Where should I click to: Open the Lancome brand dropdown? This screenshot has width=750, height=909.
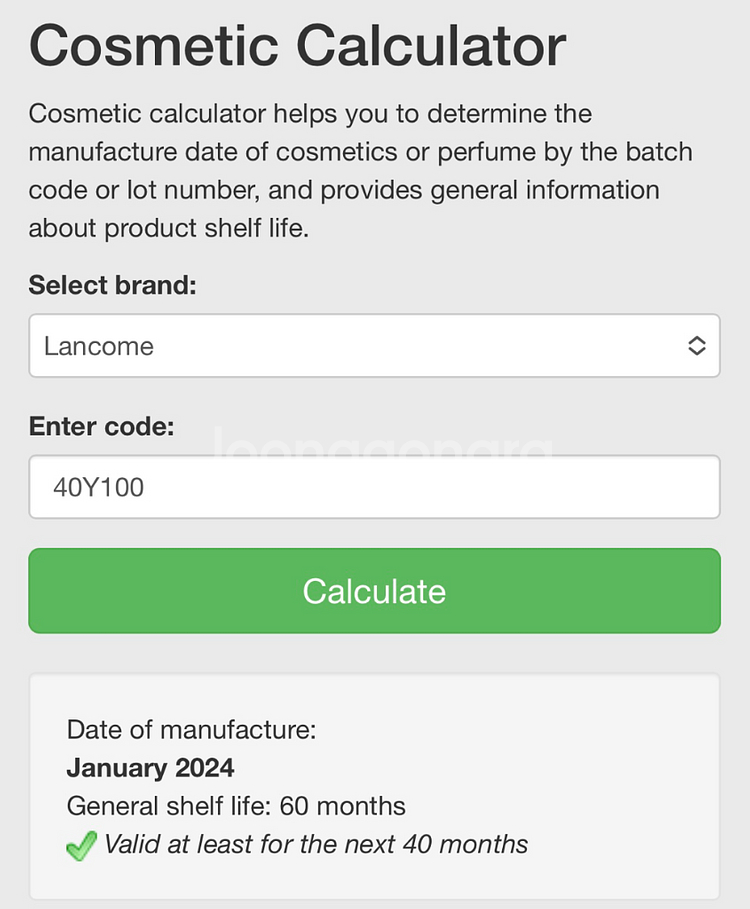point(374,346)
